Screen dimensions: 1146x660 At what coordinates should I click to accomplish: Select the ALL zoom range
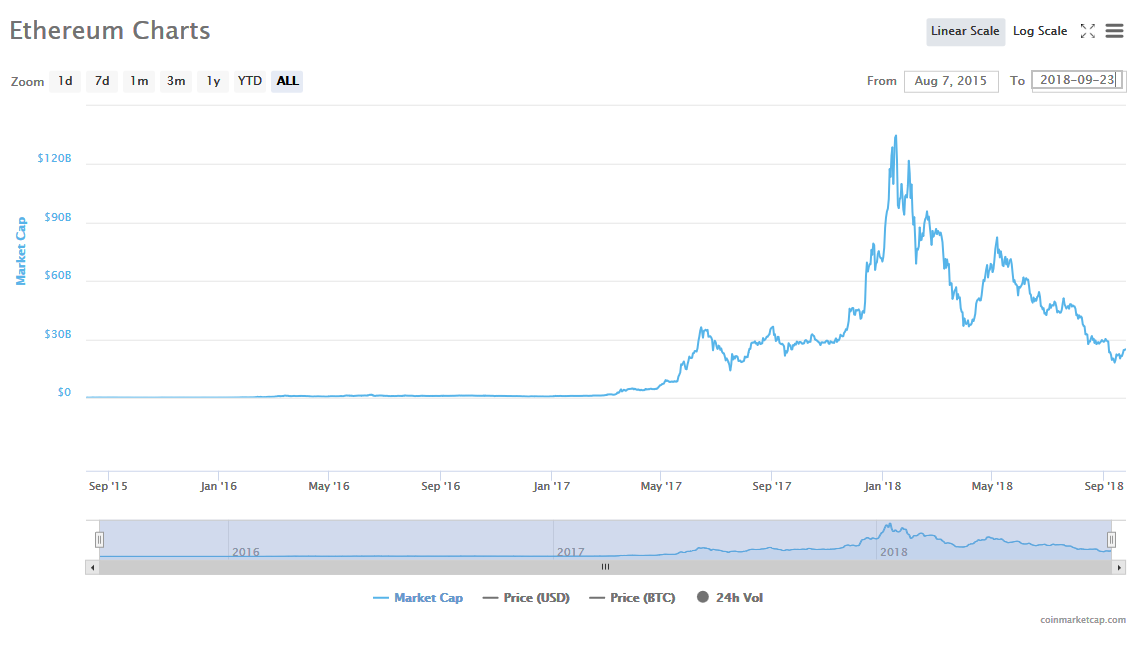pos(287,81)
